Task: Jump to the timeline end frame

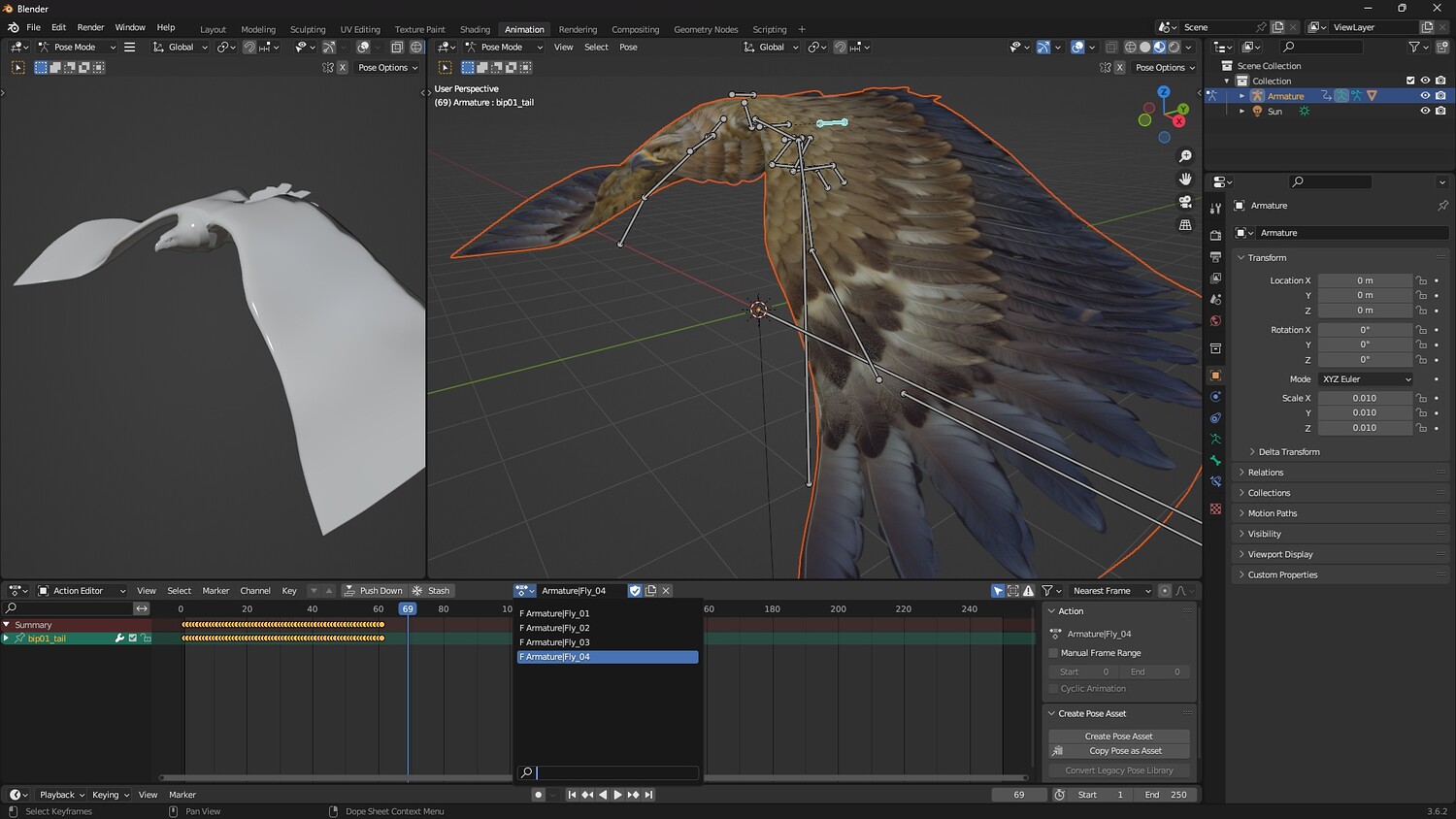Action: tap(648, 795)
